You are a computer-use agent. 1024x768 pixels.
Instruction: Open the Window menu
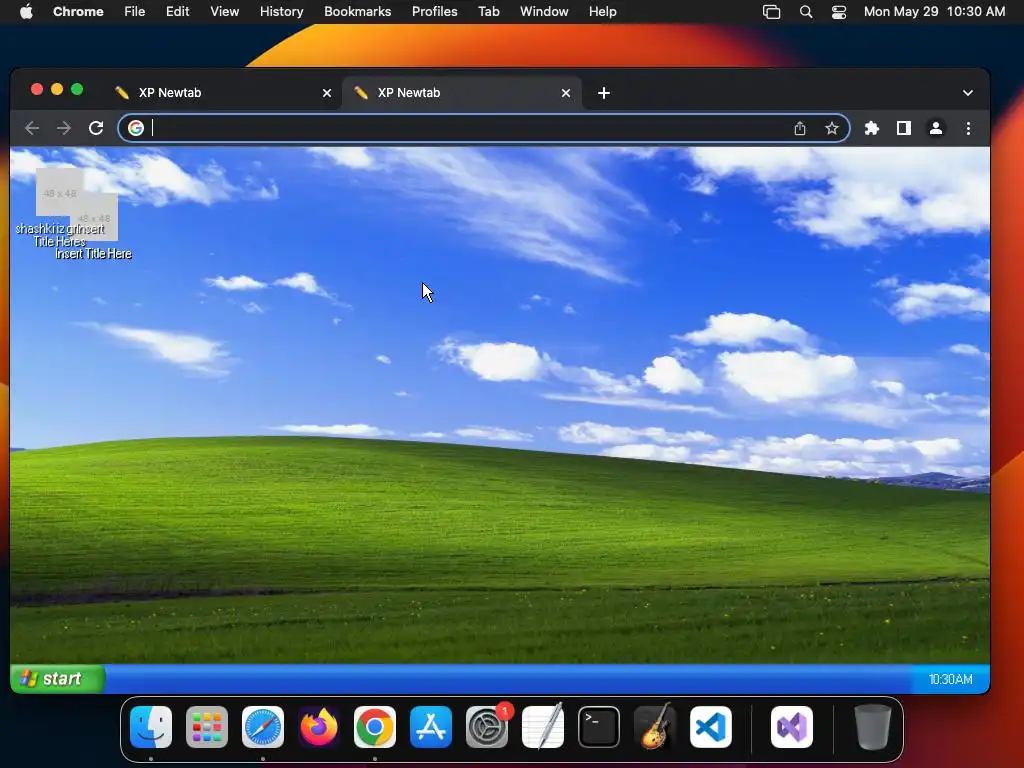pyautogui.click(x=544, y=11)
